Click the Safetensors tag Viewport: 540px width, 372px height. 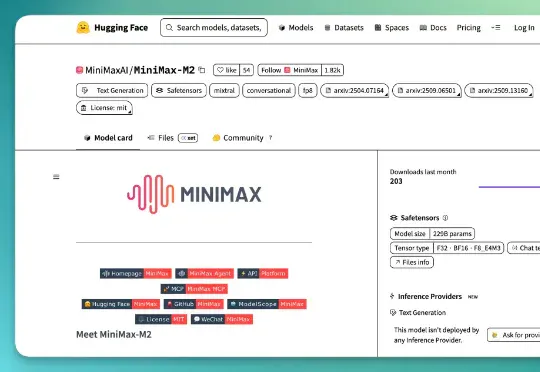[x=179, y=91]
